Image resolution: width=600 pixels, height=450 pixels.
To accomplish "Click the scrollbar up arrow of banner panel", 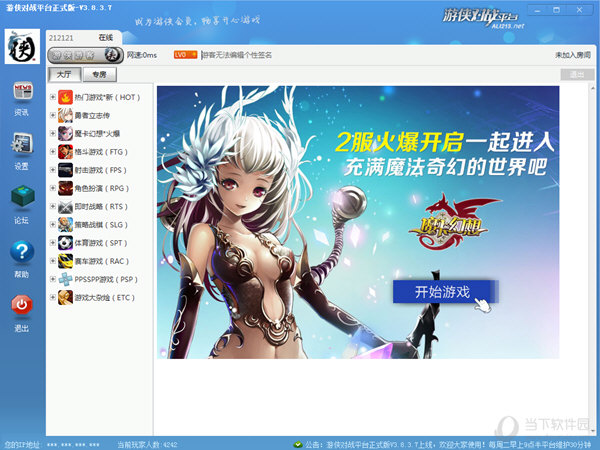I will (593, 88).
